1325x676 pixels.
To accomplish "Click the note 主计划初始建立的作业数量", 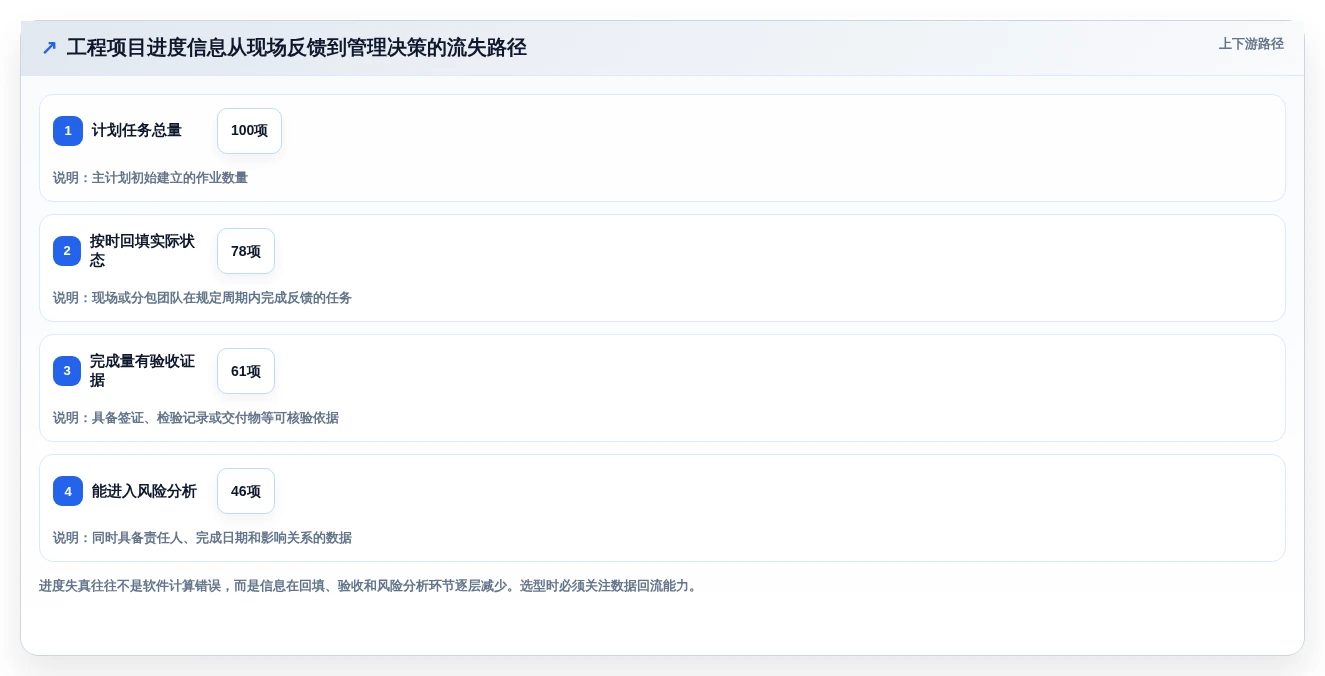I will coord(150,178).
